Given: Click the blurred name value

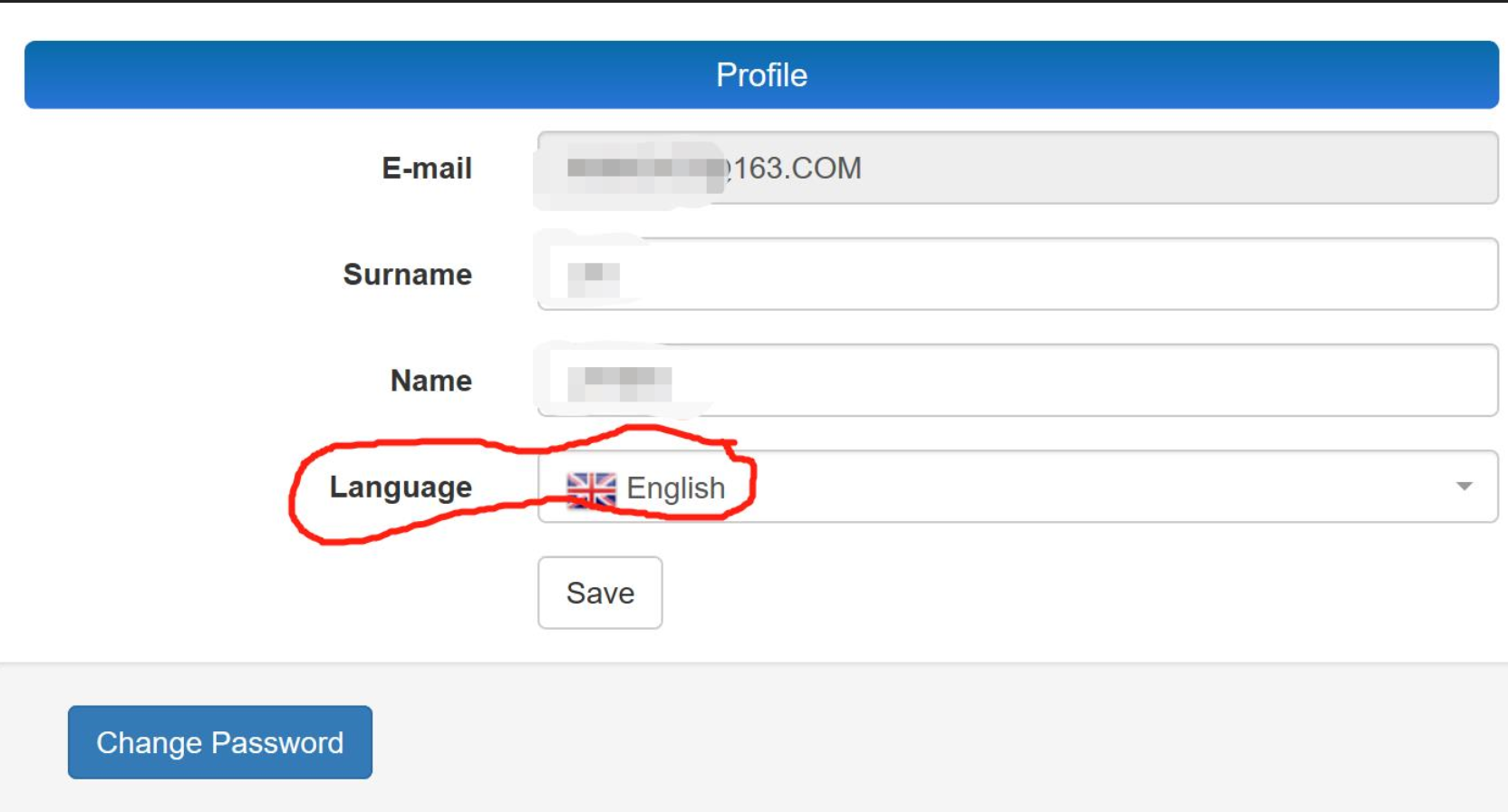Looking at the screenshot, I should pyautogui.click(x=620, y=382).
